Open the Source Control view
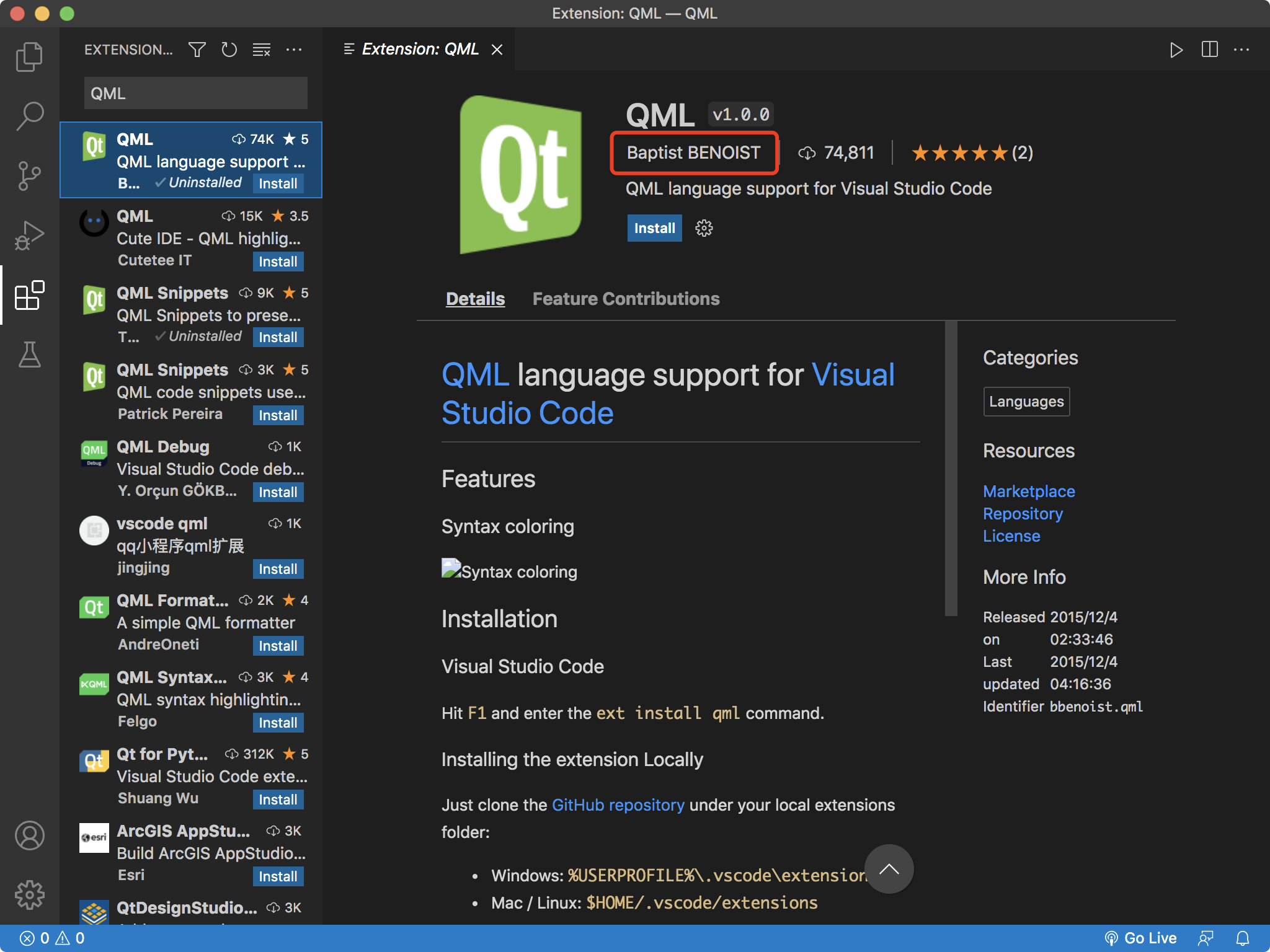Image resolution: width=1270 pixels, height=952 pixels. (29, 176)
